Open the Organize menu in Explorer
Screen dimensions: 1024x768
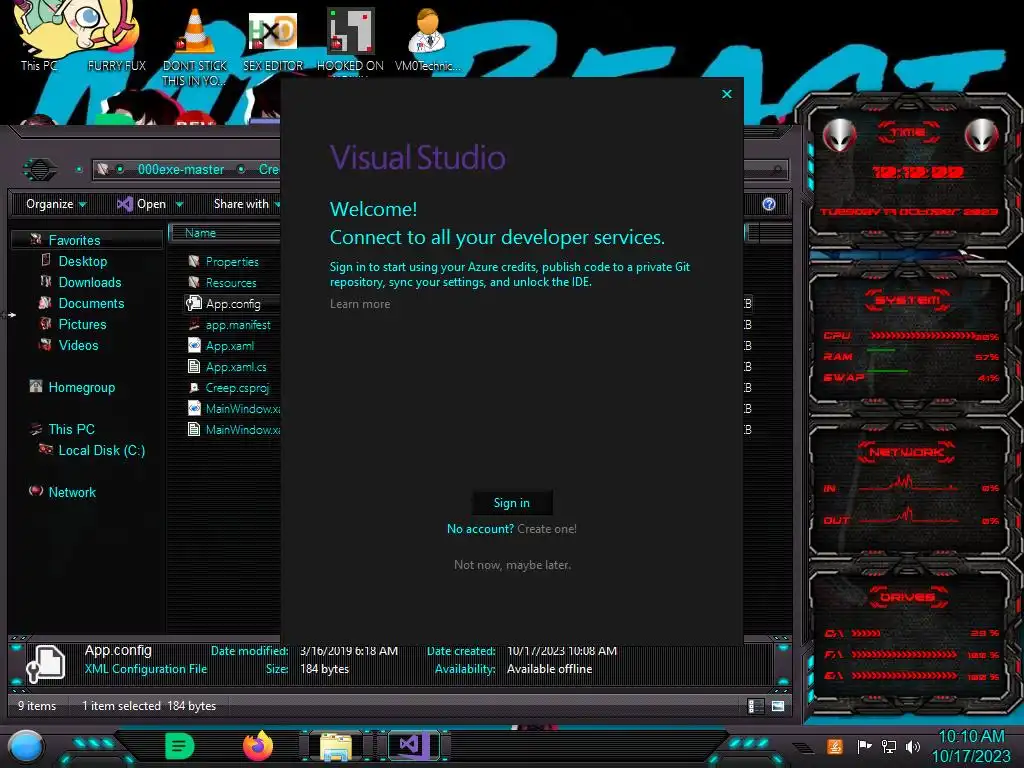[56, 204]
